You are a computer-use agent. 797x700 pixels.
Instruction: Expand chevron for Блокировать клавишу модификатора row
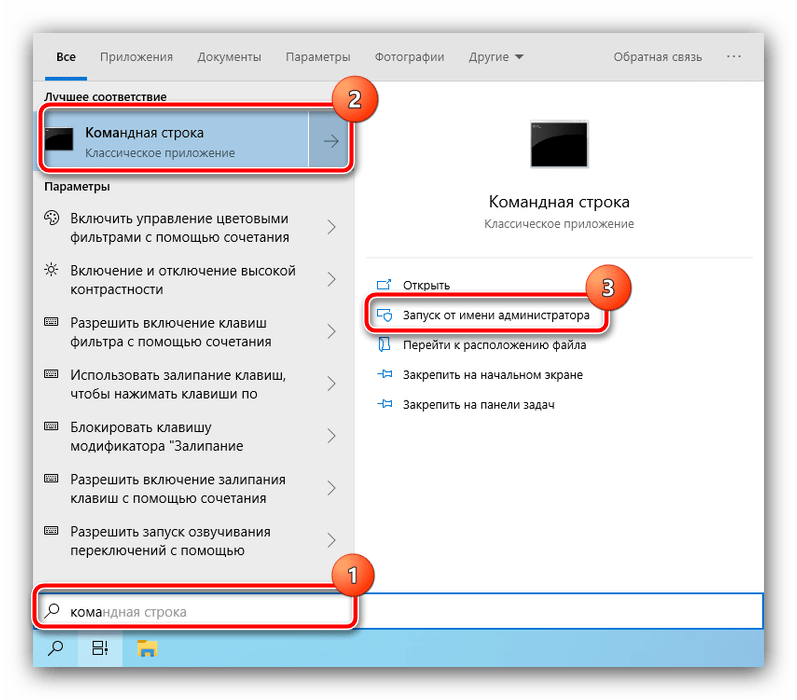point(331,436)
